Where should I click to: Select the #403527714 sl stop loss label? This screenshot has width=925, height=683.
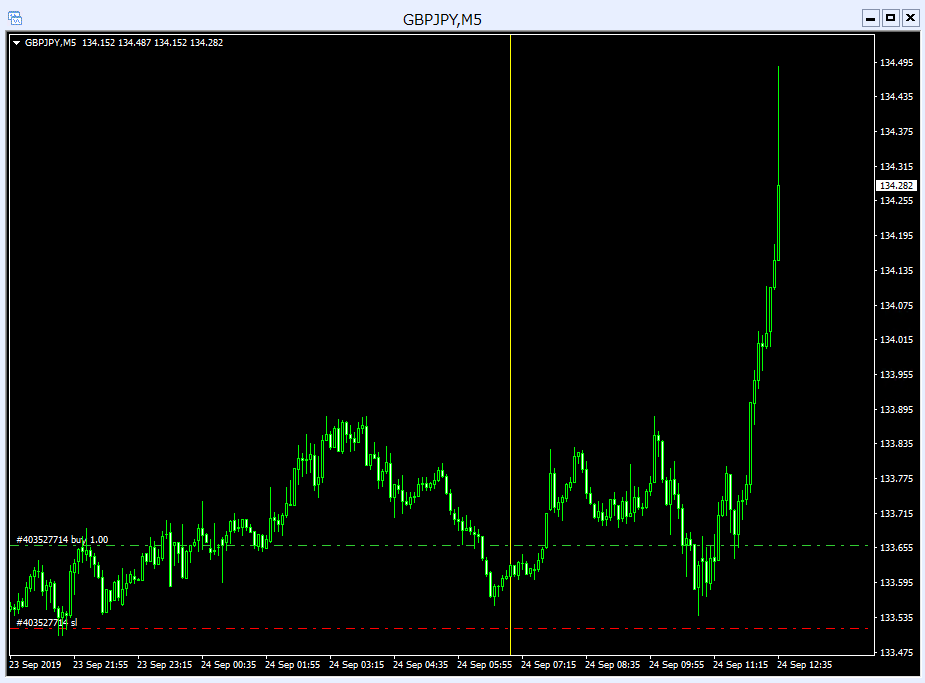click(47, 622)
